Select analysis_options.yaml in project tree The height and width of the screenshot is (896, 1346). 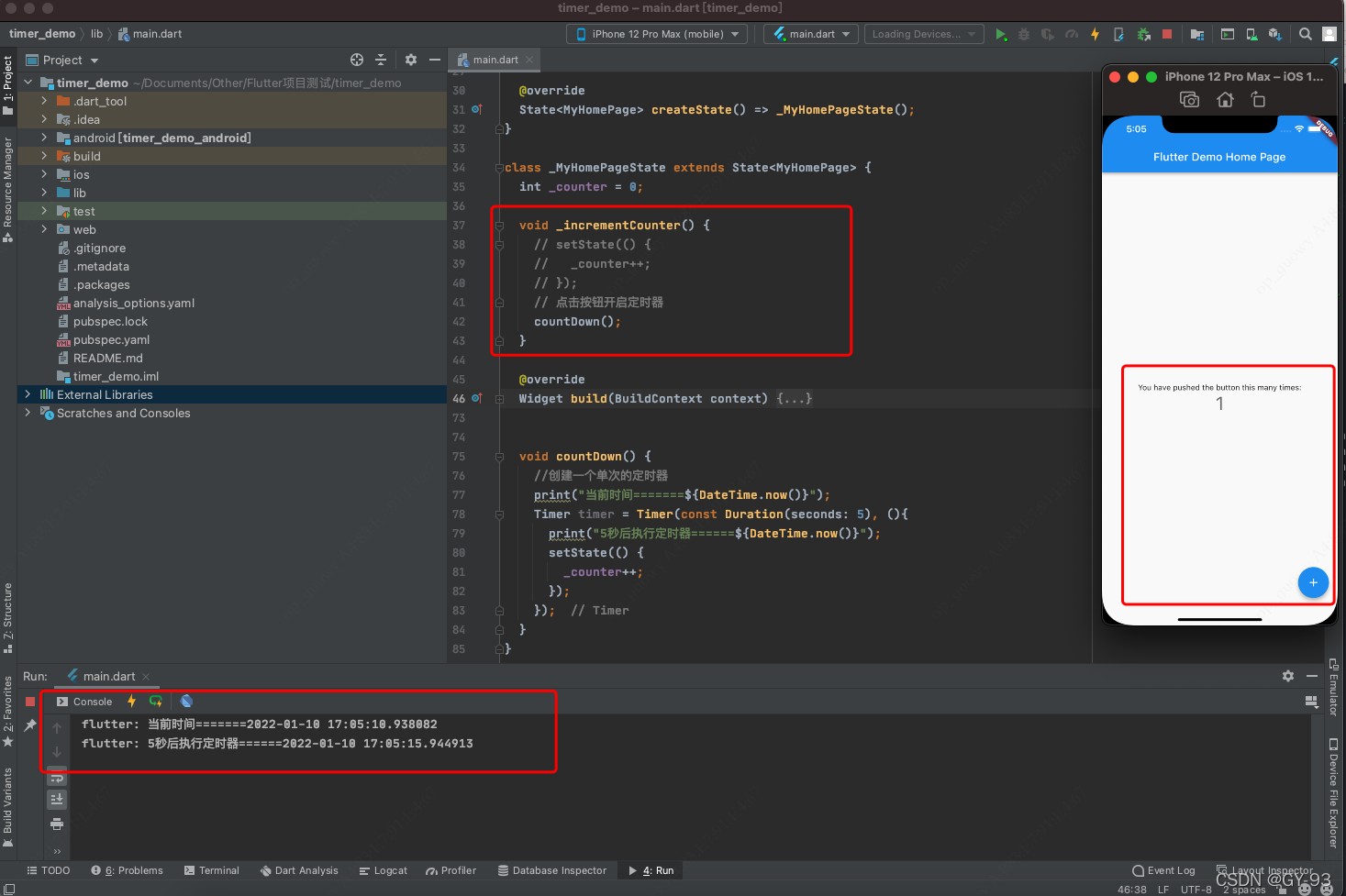(x=133, y=303)
